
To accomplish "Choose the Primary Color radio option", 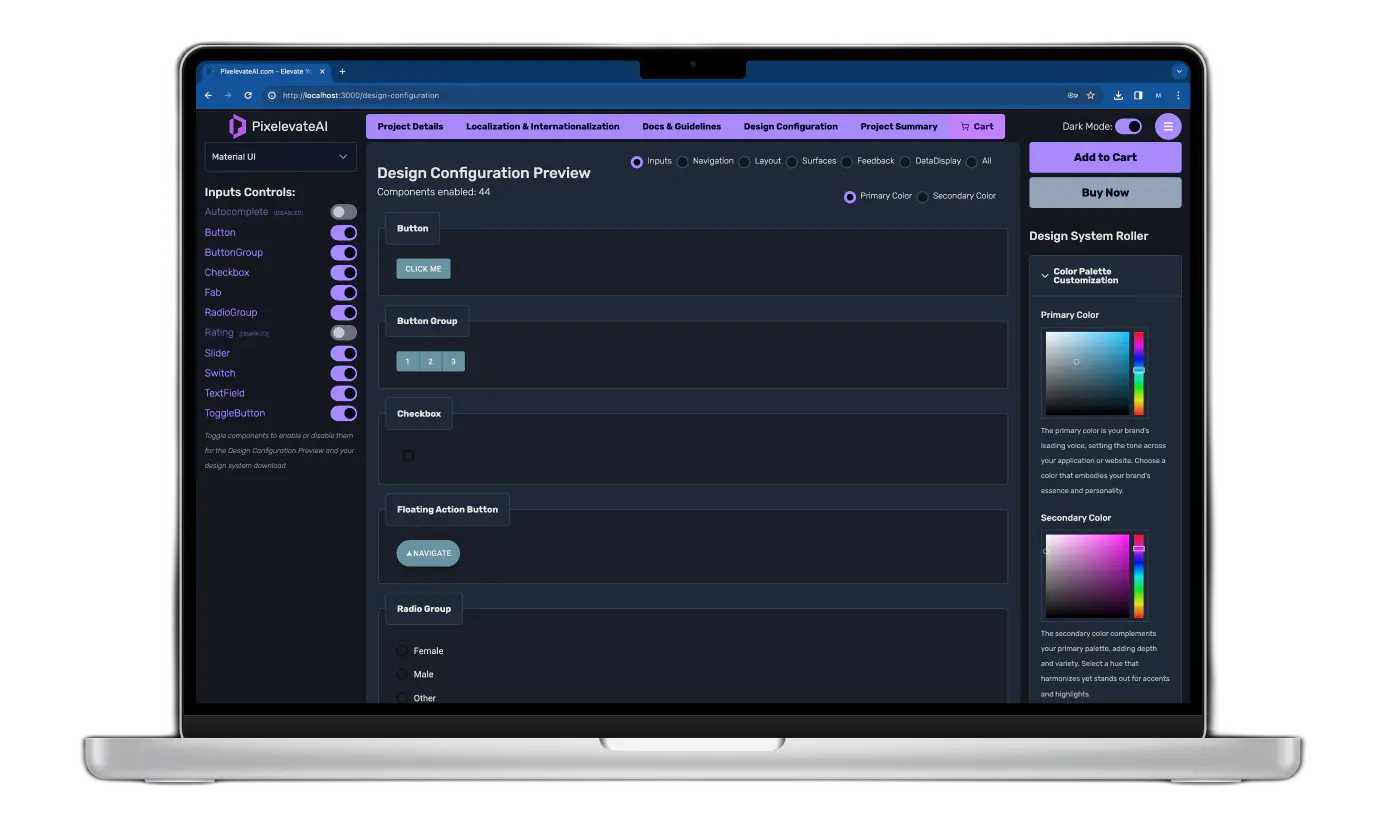I will pyautogui.click(x=850, y=197).
